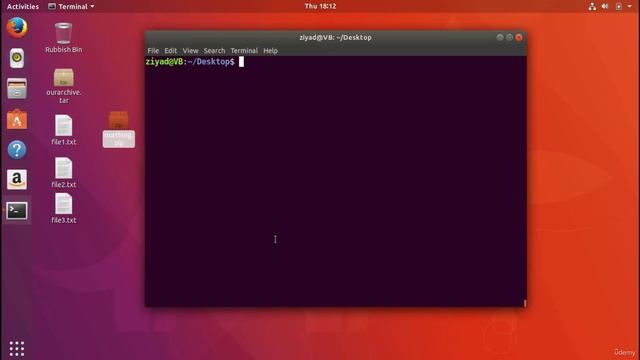Open the Amazon launcher in dock
This screenshot has height=360, width=640.
[x=17, y=180]
